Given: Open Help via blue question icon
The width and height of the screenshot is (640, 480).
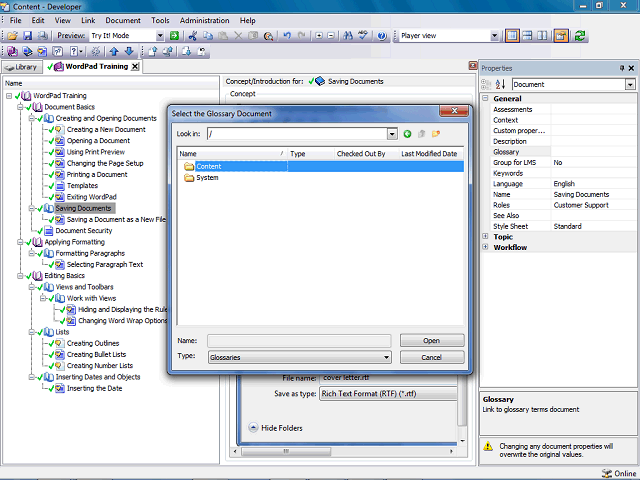Looking at the screenshot, I should (382, 36).
